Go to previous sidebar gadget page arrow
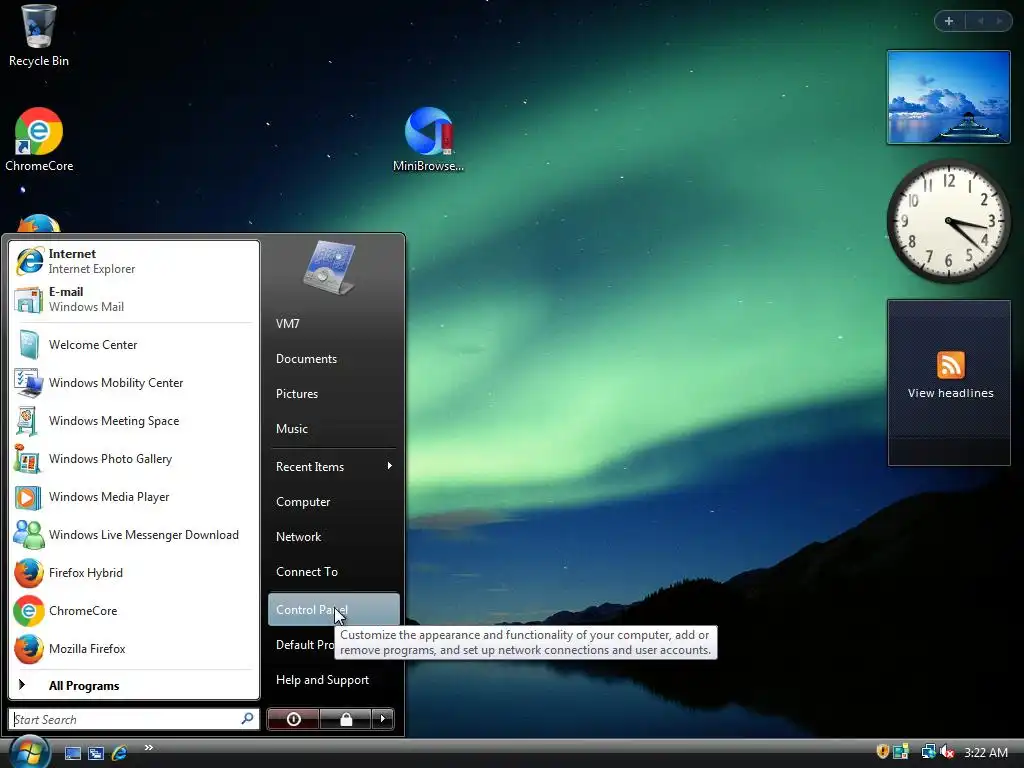Screen dimensions: 1024x768 point(980,21)
